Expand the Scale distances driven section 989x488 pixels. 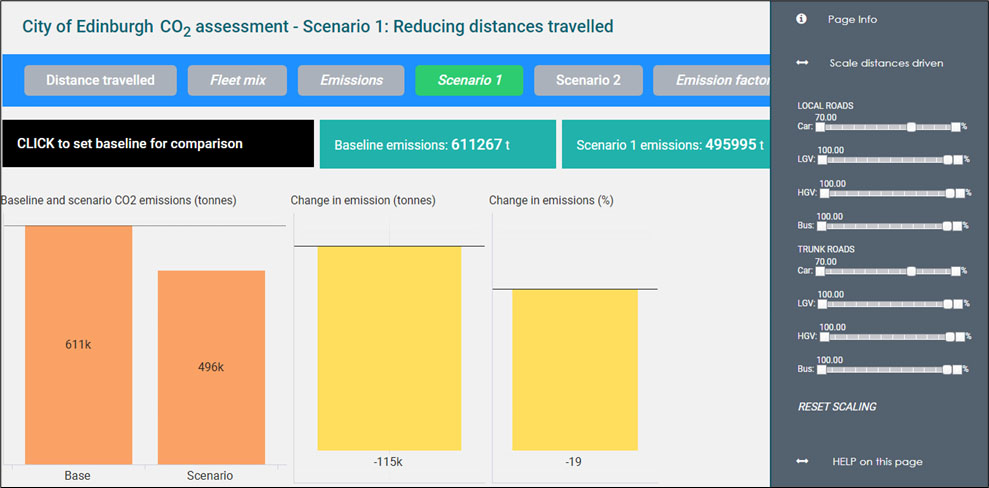(885, 63)
